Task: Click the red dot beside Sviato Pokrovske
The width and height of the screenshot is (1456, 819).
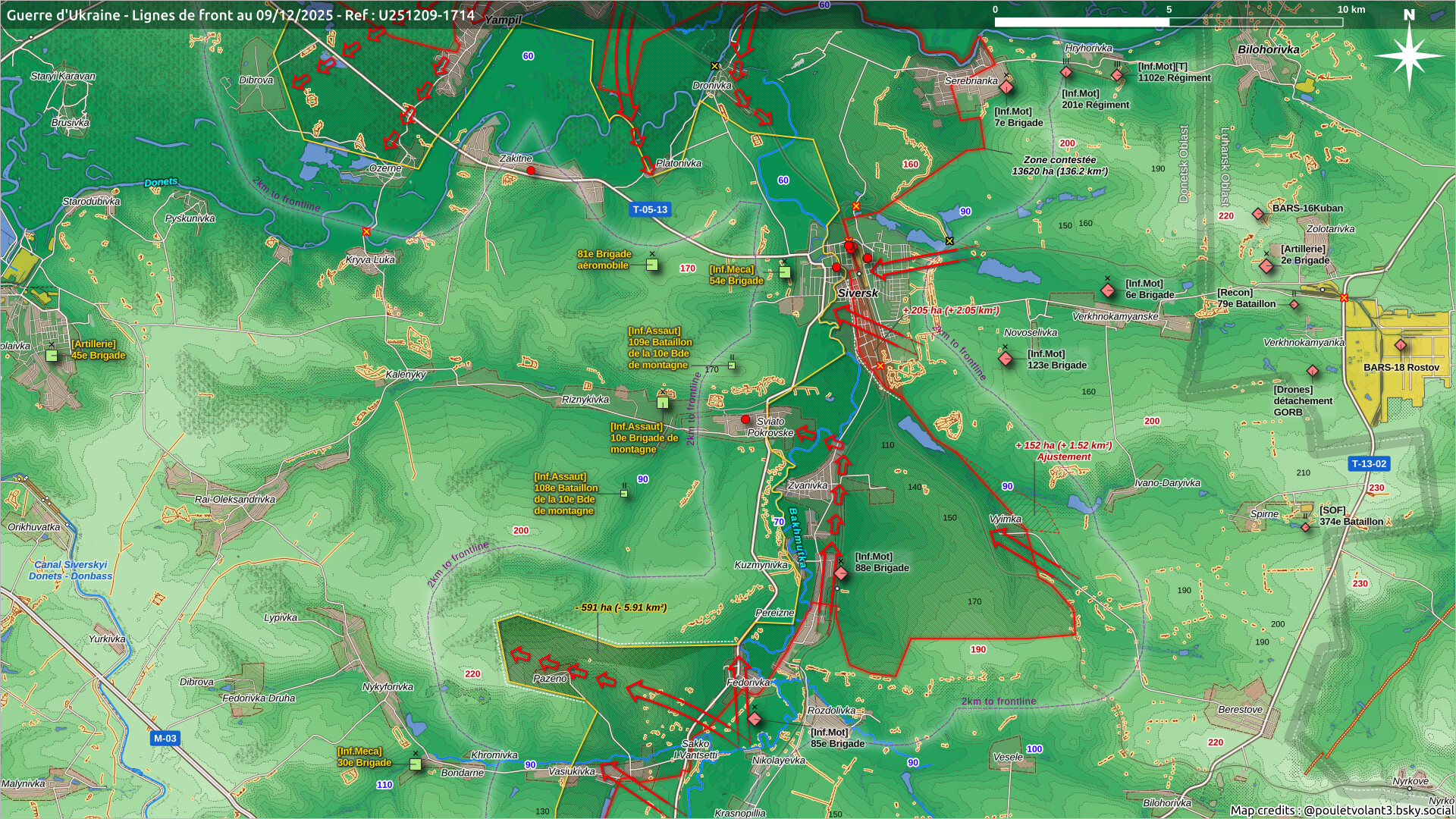Action: (745, 419)
